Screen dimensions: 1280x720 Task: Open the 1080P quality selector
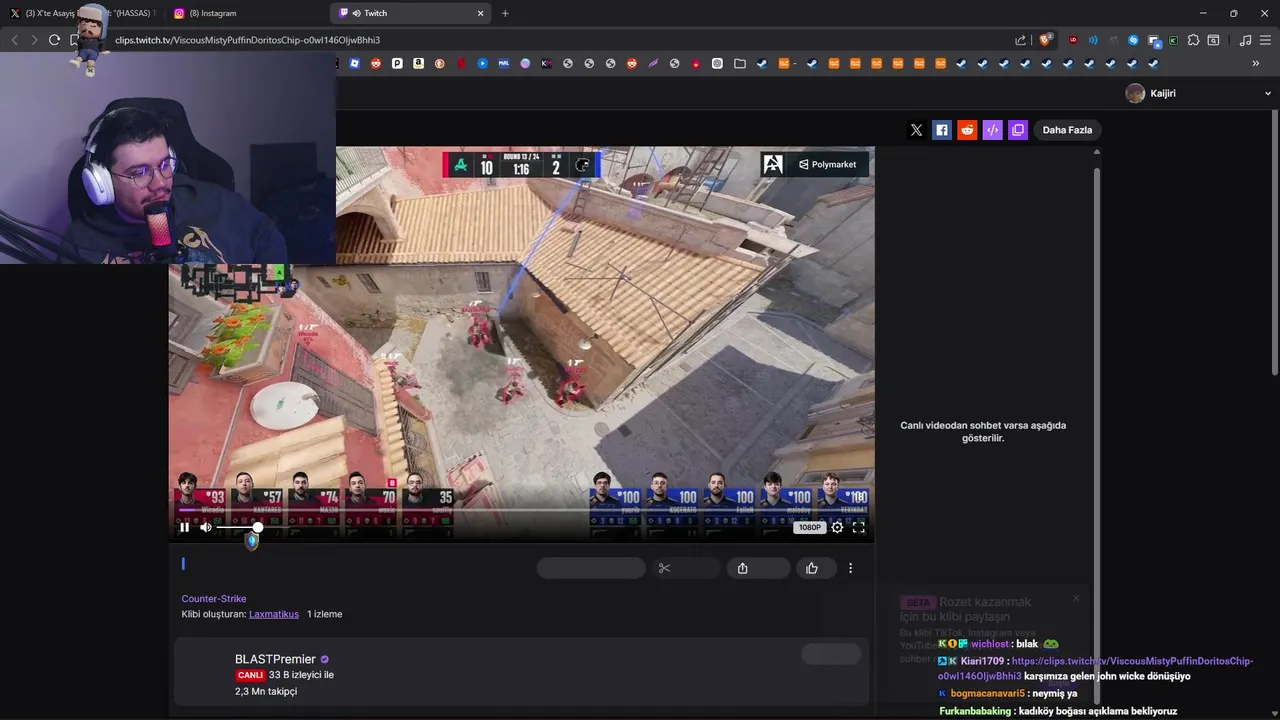pyautogui.click(x=810, y=527)
